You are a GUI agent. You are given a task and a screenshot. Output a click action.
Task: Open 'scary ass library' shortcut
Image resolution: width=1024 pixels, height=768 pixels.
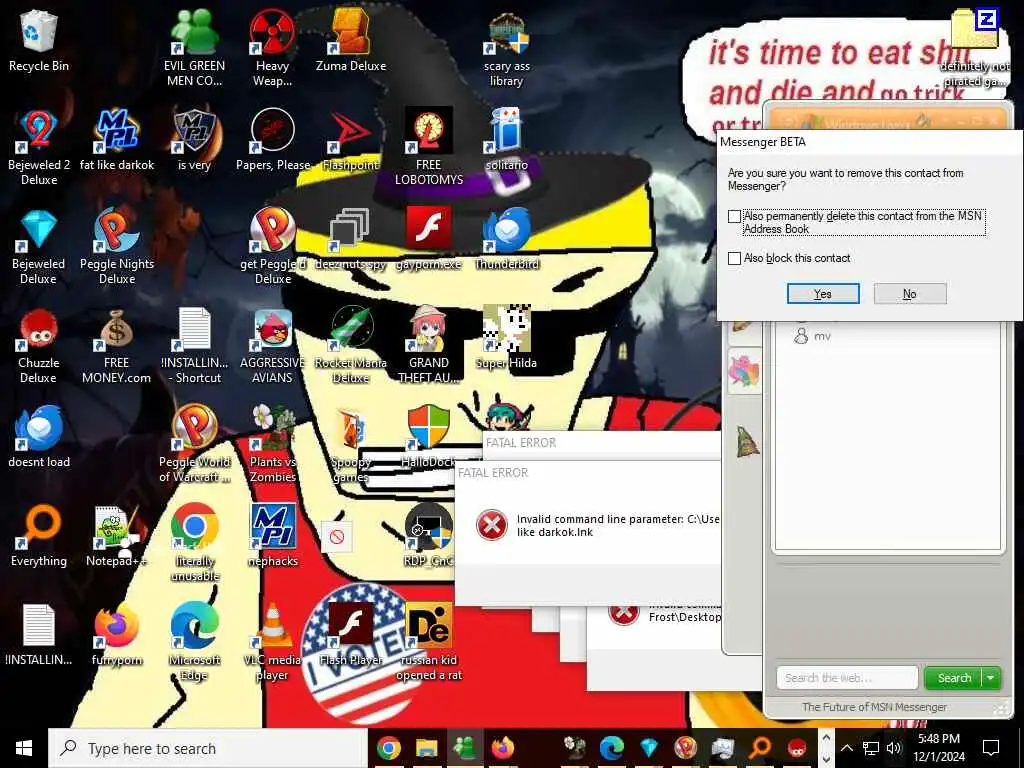point(507,50)
